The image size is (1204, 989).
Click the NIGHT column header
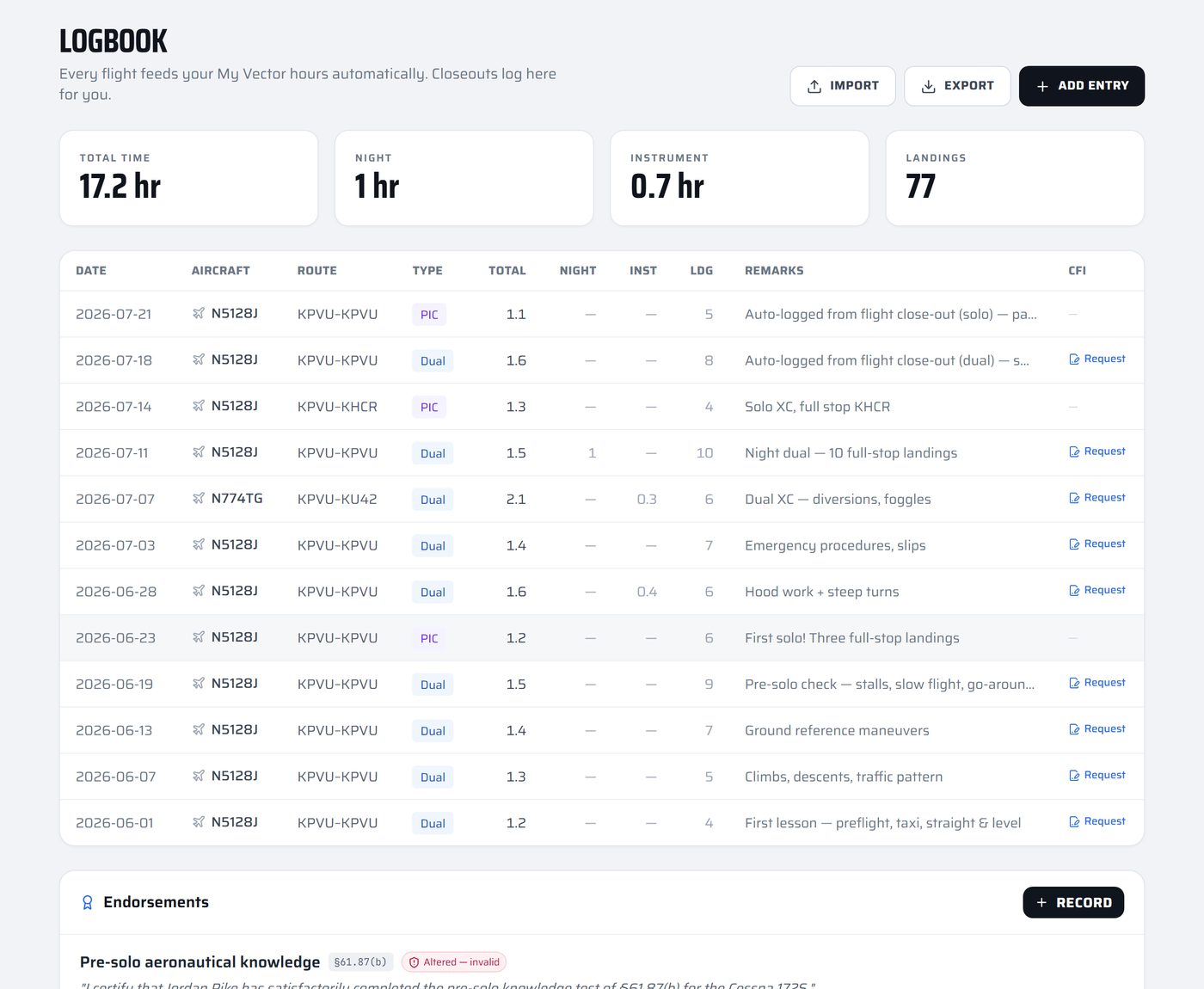(578, 271)
